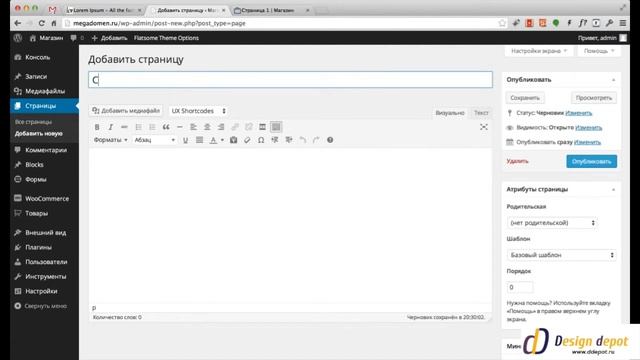This screenshot has height=360, width=640.
Task: Align text left
Action: click(193, 127)
